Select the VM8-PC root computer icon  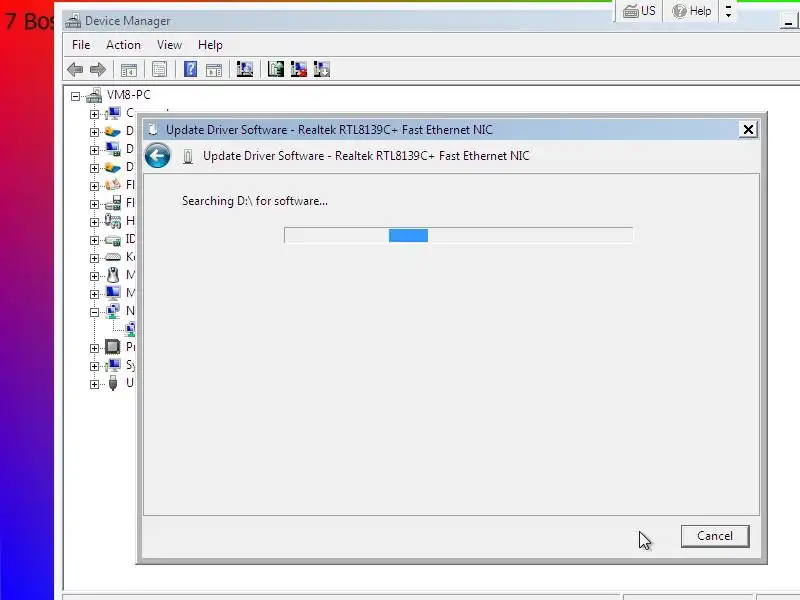[94, 95]
